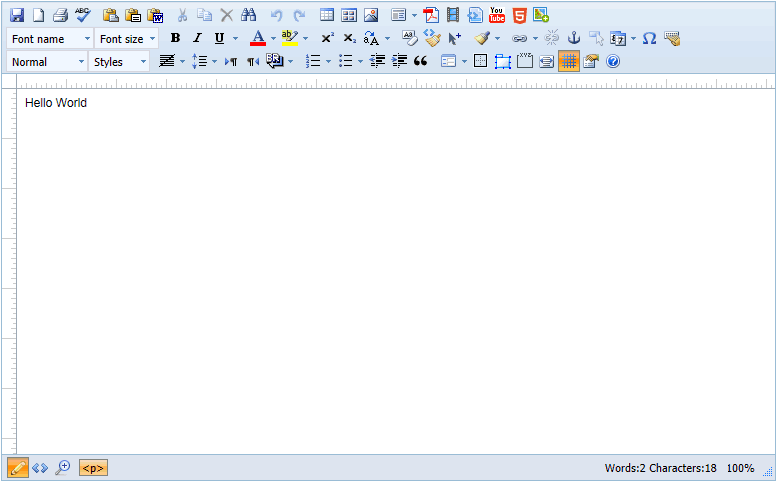The height and width of the screenshot is (482, 777).
Task: Insert anchor via anchor icon
Action: coord(574,38)
